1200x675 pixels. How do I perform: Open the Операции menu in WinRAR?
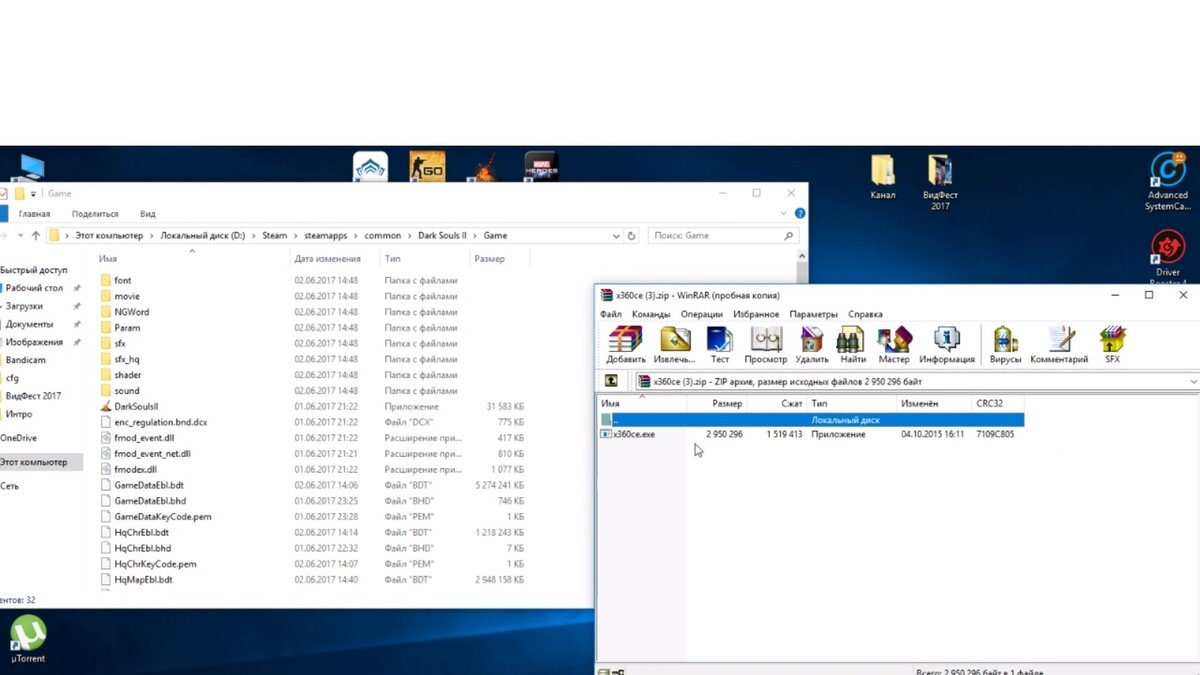702,314
